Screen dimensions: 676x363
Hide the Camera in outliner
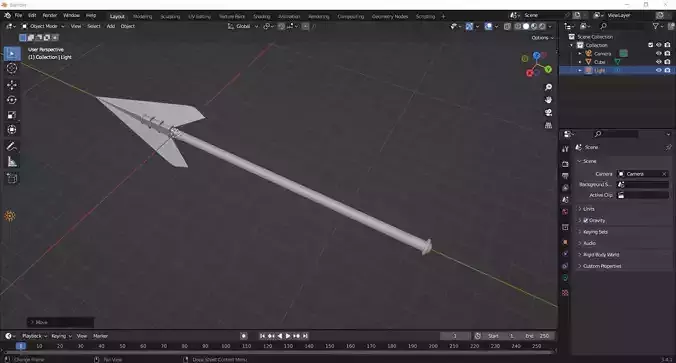click(x=659, y=53)
